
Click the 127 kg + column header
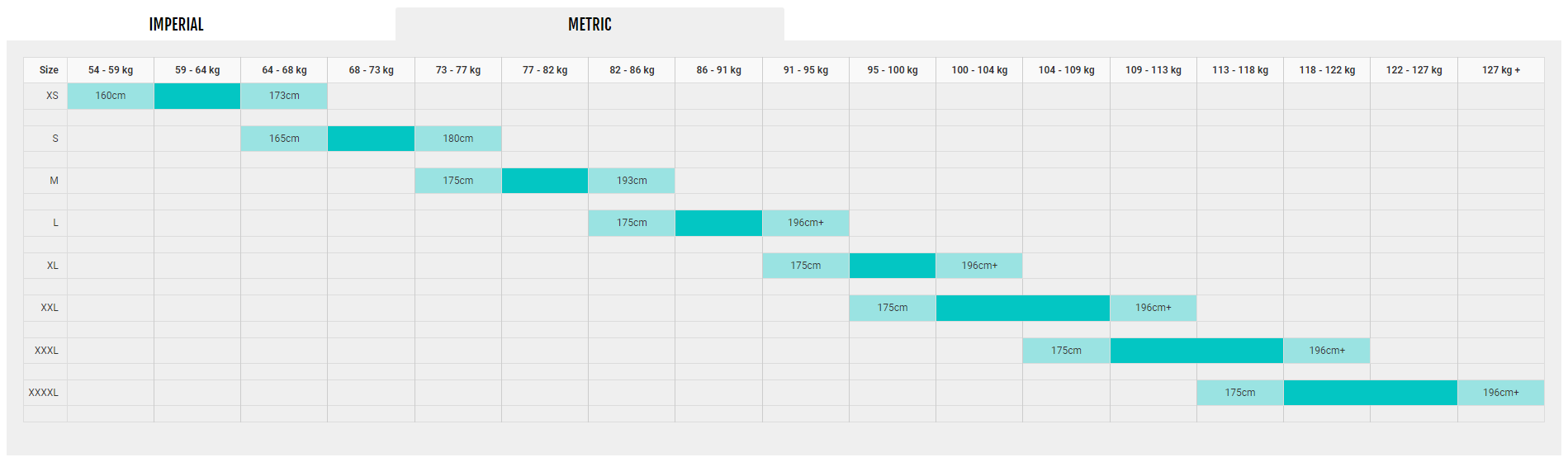pyautogui.click(x=1500, y=70)
